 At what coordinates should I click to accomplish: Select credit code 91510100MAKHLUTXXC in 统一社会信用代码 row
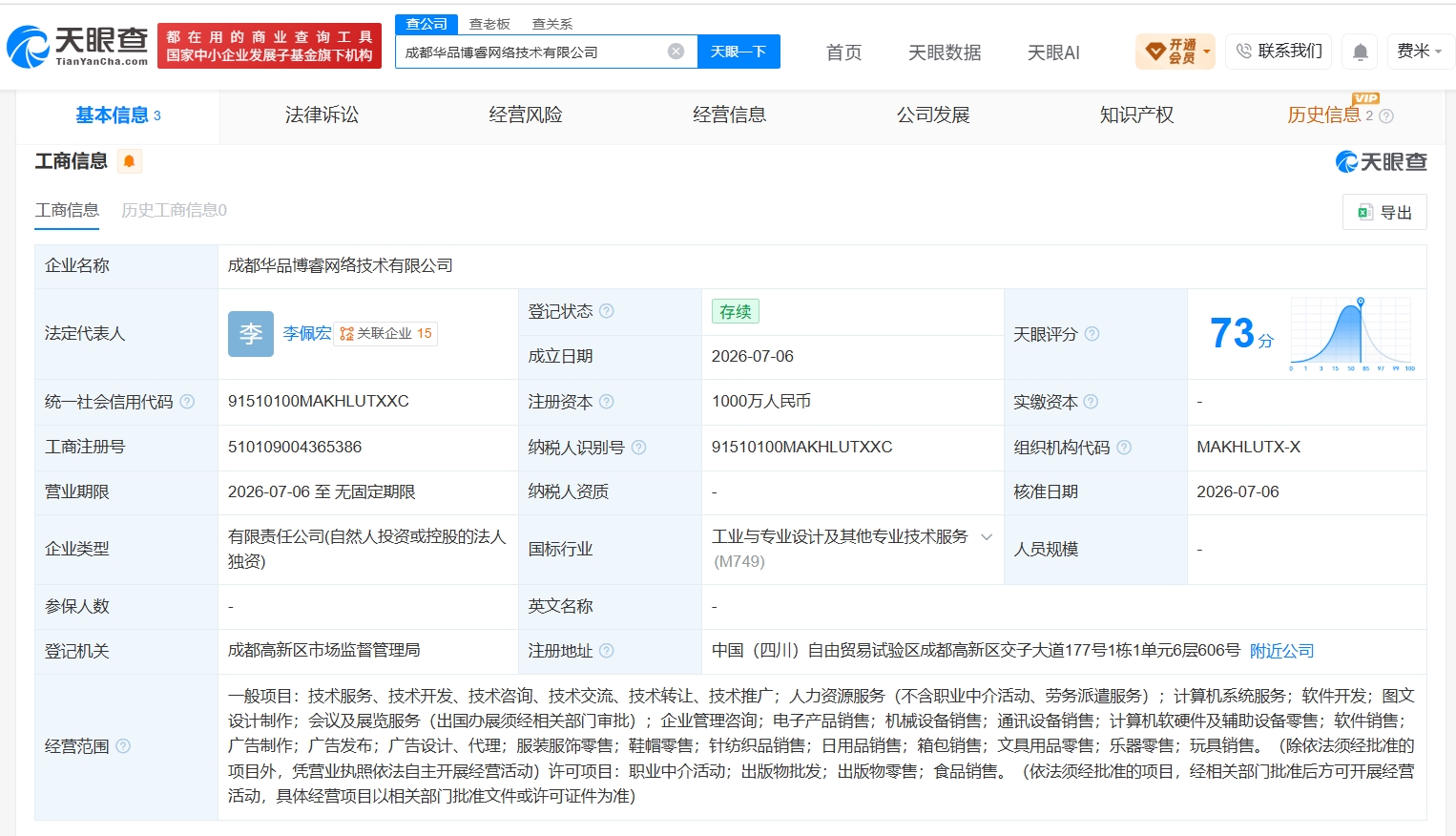click(x=319, y=402)
